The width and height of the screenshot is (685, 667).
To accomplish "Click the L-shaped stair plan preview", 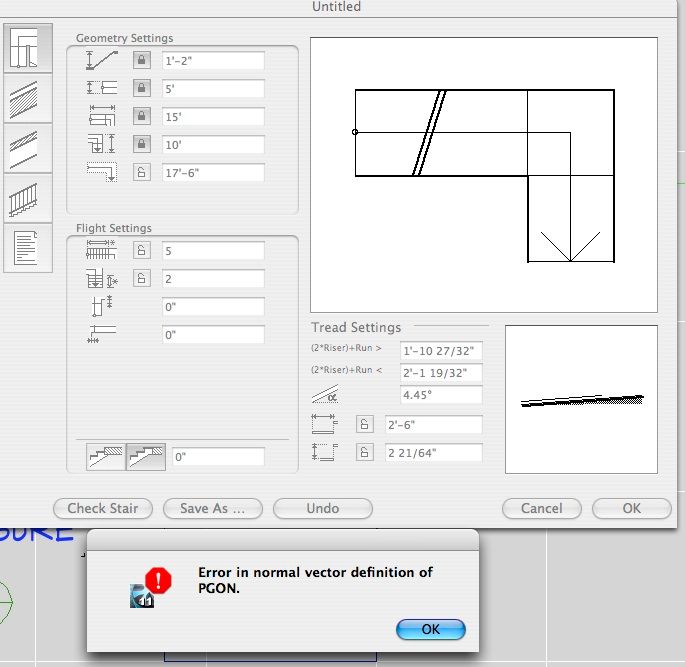I will point(484,175).
